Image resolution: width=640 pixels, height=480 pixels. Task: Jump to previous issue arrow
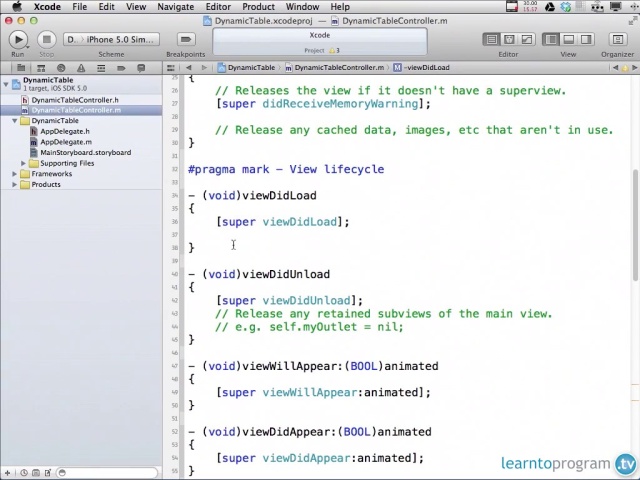point(615,68)
